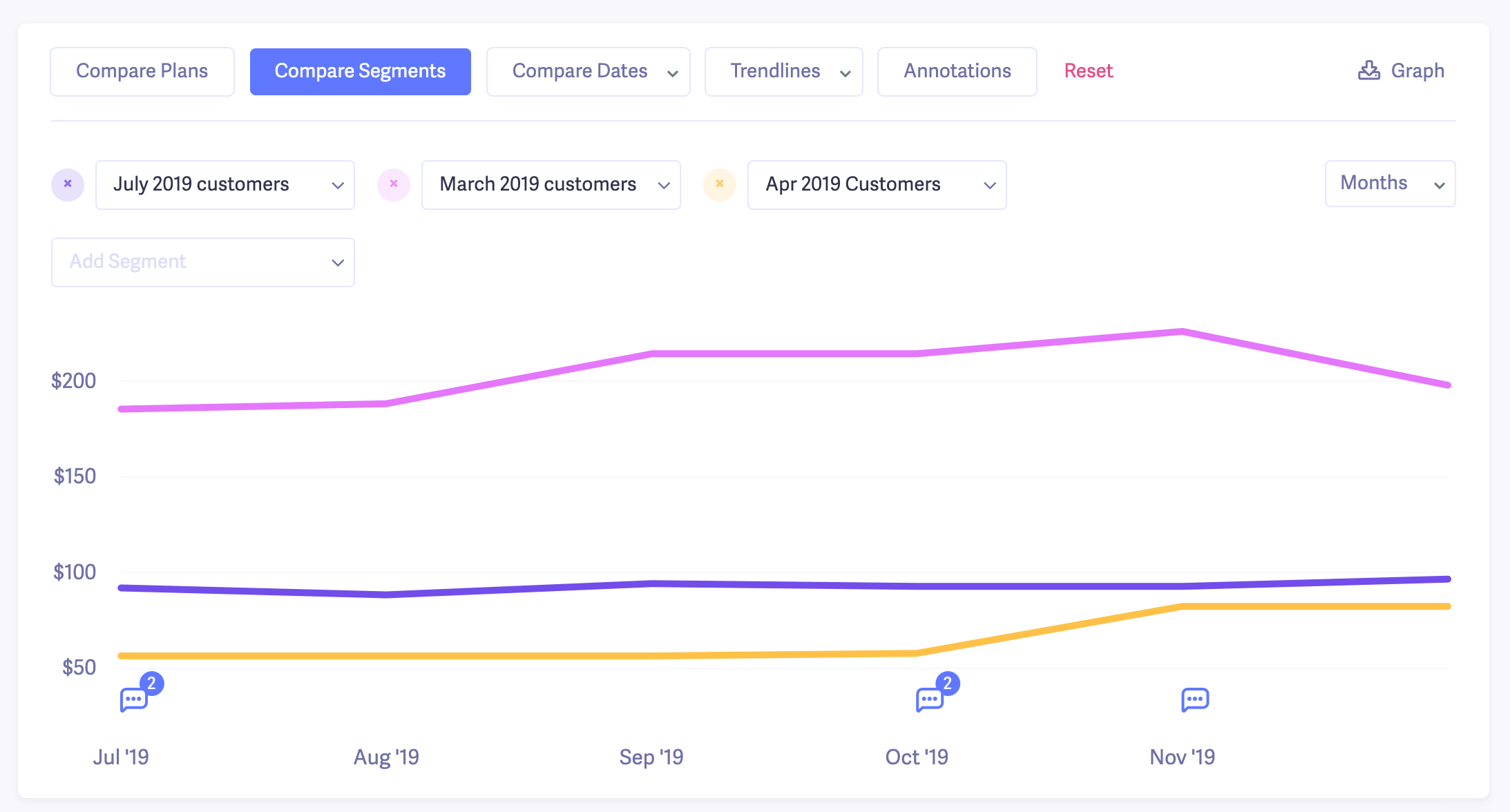
Task: Click the Reset link
Action: [1088, 71]
